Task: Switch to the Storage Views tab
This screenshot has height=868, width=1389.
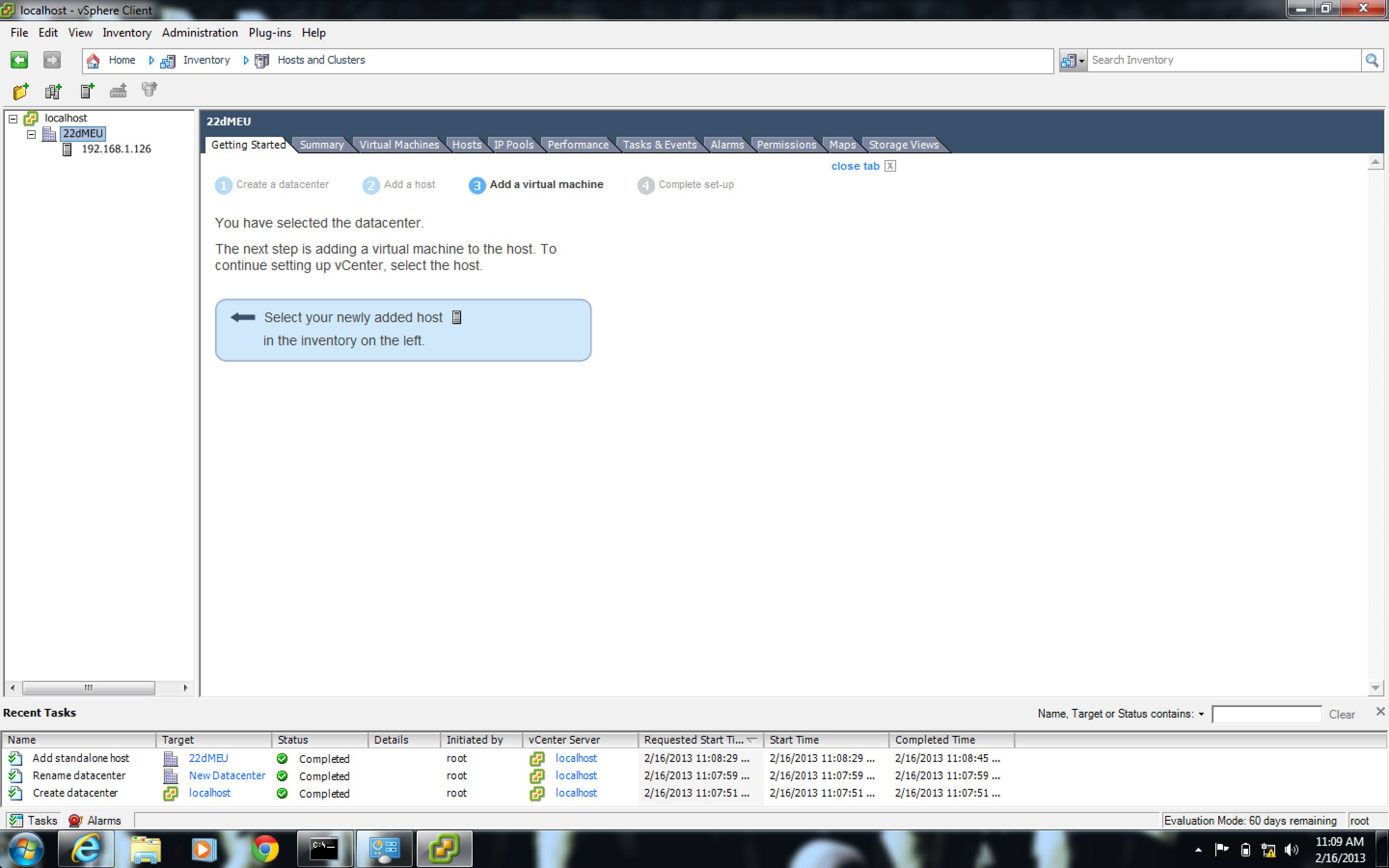Action: [x=903, y=145]
